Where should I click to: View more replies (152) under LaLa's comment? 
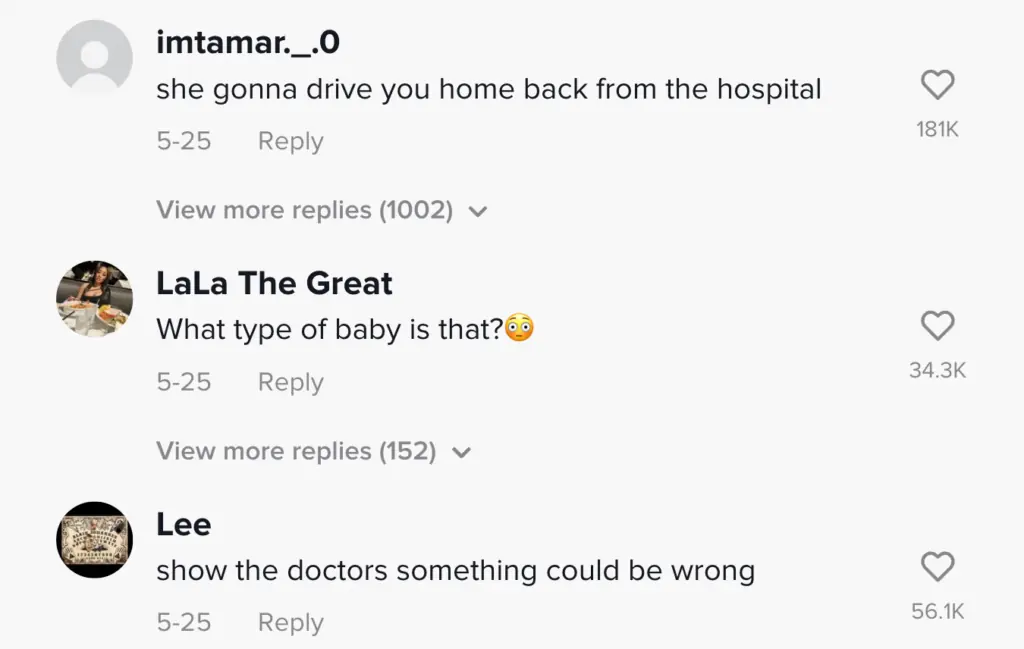(296, 452)
